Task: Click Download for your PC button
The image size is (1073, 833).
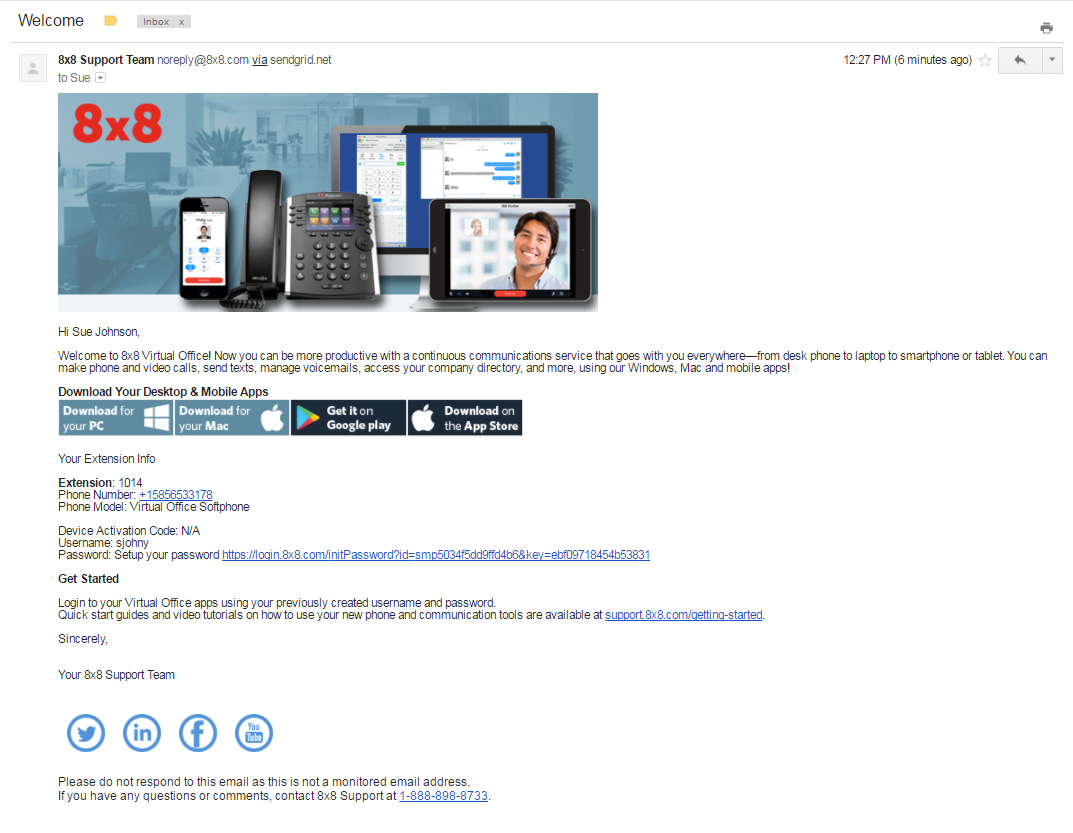Action: click(116, 418)
